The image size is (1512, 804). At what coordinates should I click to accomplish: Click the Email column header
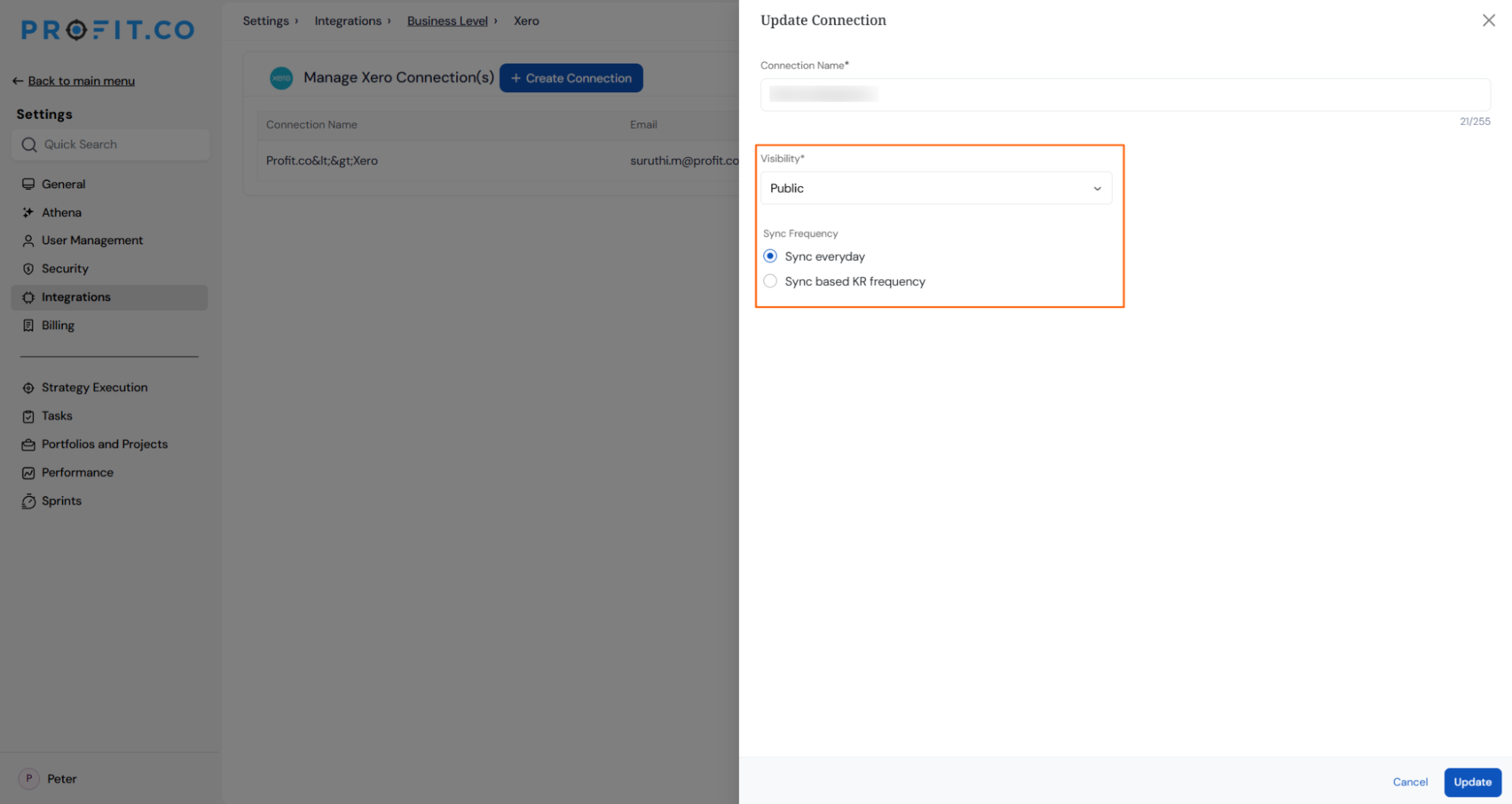tap(643, 125)
